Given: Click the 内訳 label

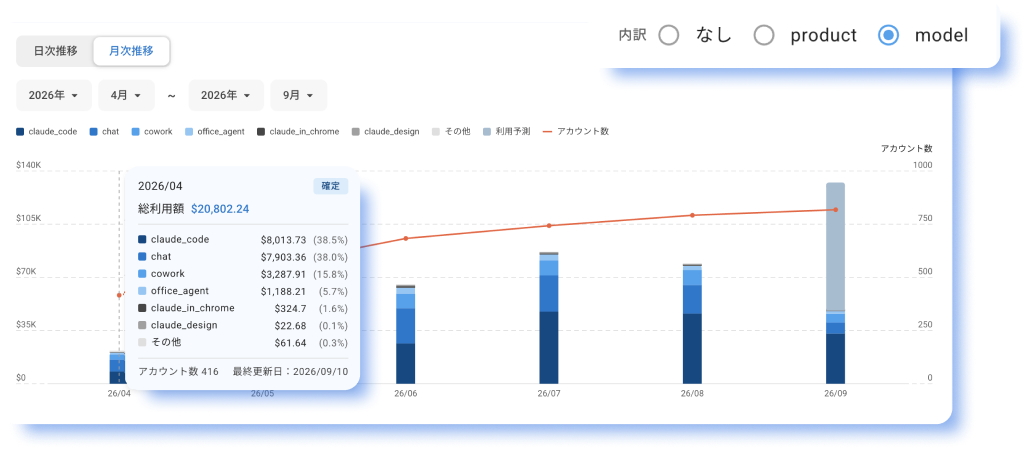Looking at the screenshot, I should [x=632, y=35].
